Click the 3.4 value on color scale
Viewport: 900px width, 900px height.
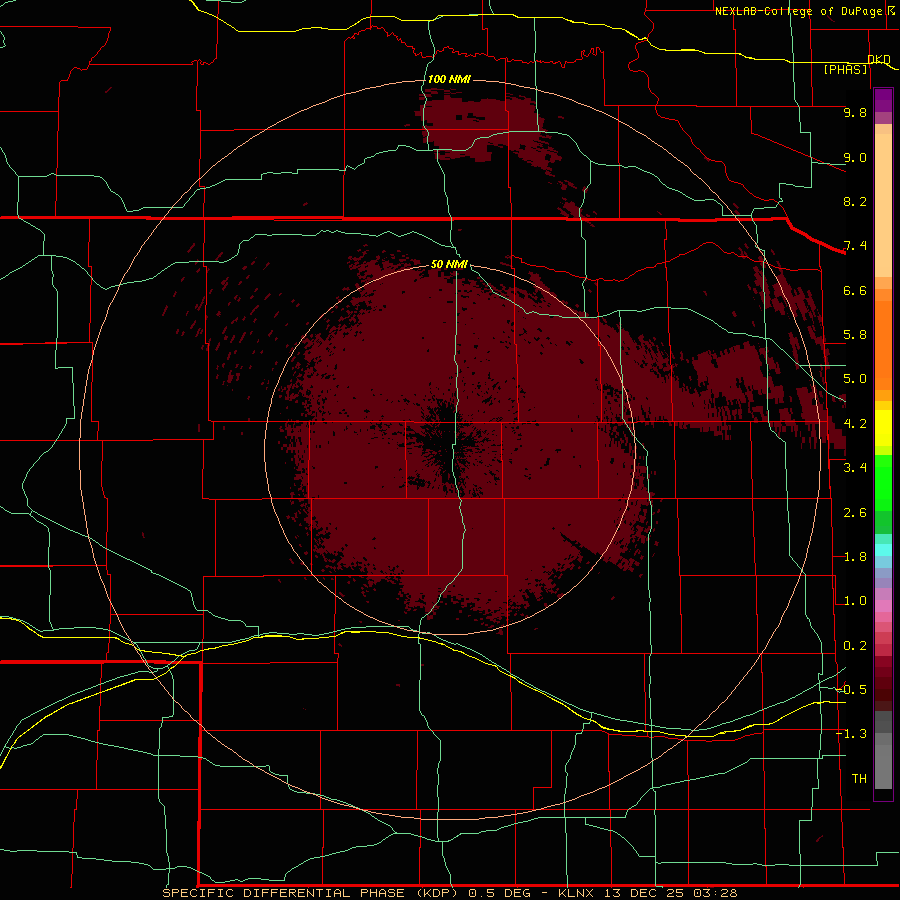tap(855, 468)
